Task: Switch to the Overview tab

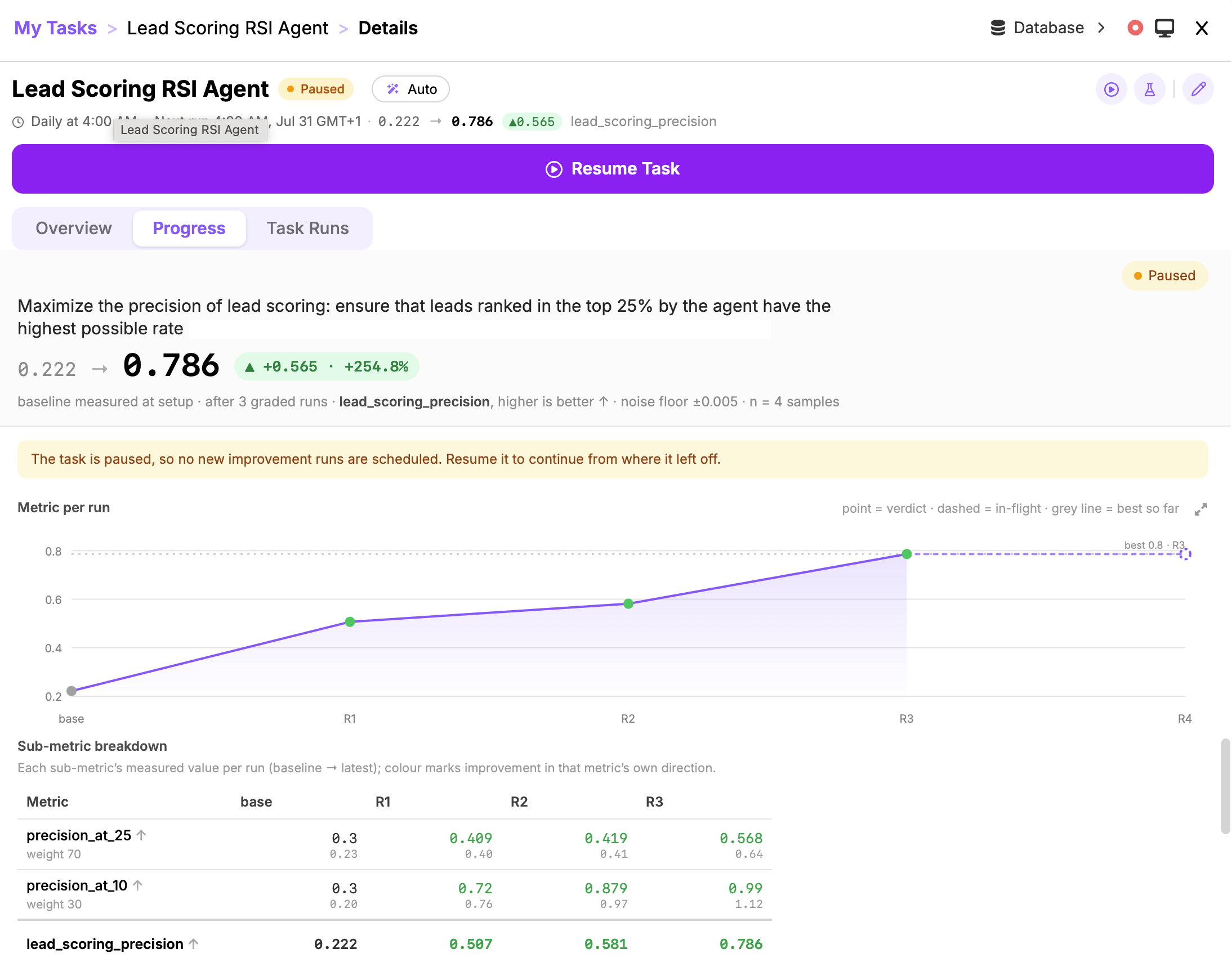Action: [x=74, y=229]
